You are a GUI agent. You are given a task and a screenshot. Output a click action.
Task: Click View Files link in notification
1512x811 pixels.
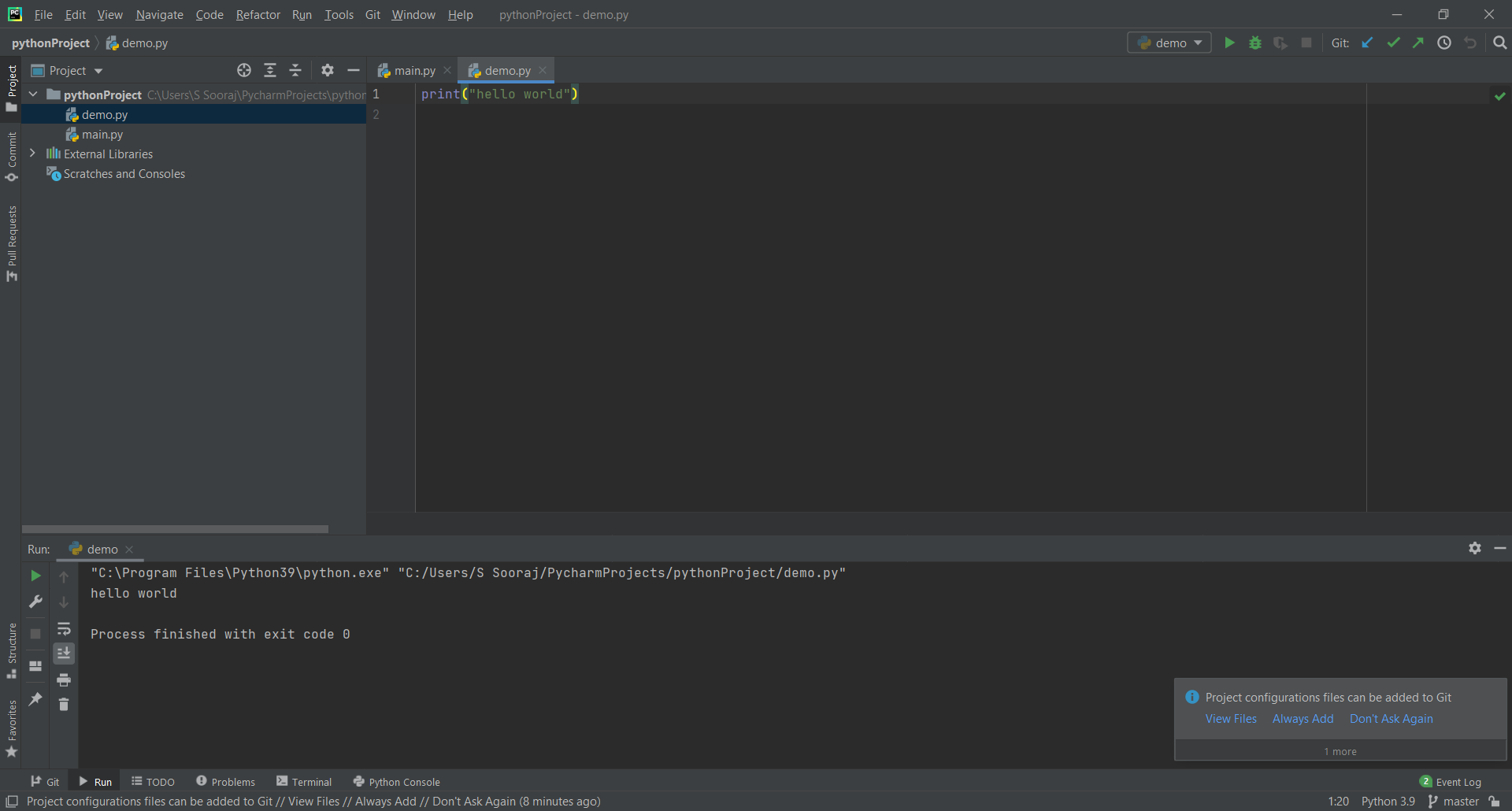(x=1231, y=719)
